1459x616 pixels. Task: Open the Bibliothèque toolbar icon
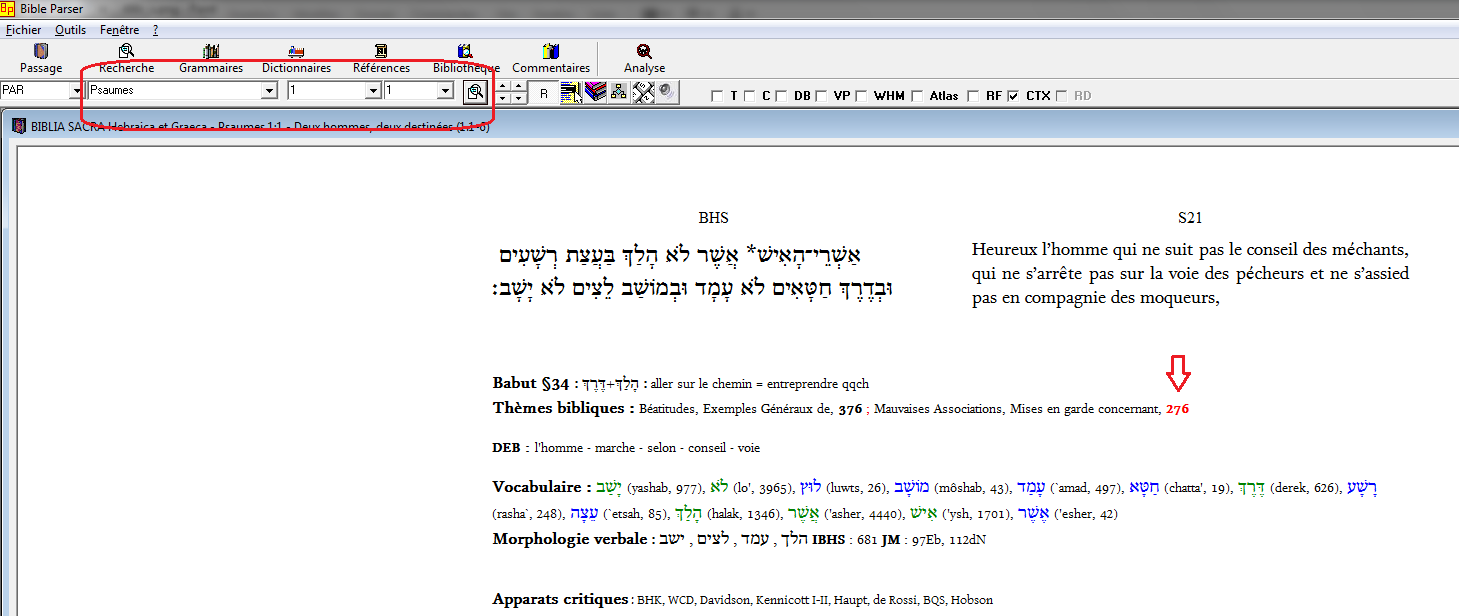[x=466, y=59]
